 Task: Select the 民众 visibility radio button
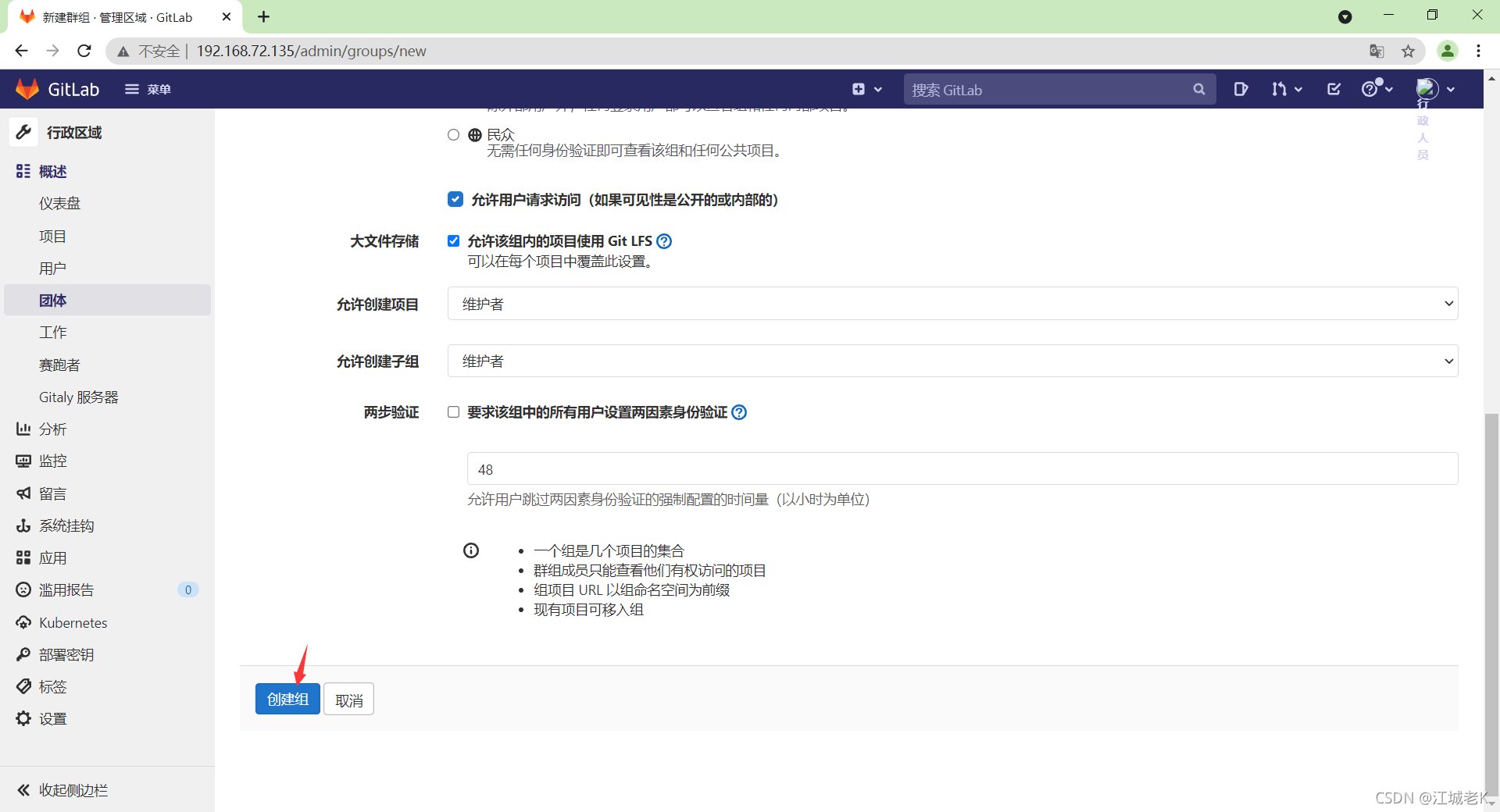pyautogui.click(x=453, y=134)
